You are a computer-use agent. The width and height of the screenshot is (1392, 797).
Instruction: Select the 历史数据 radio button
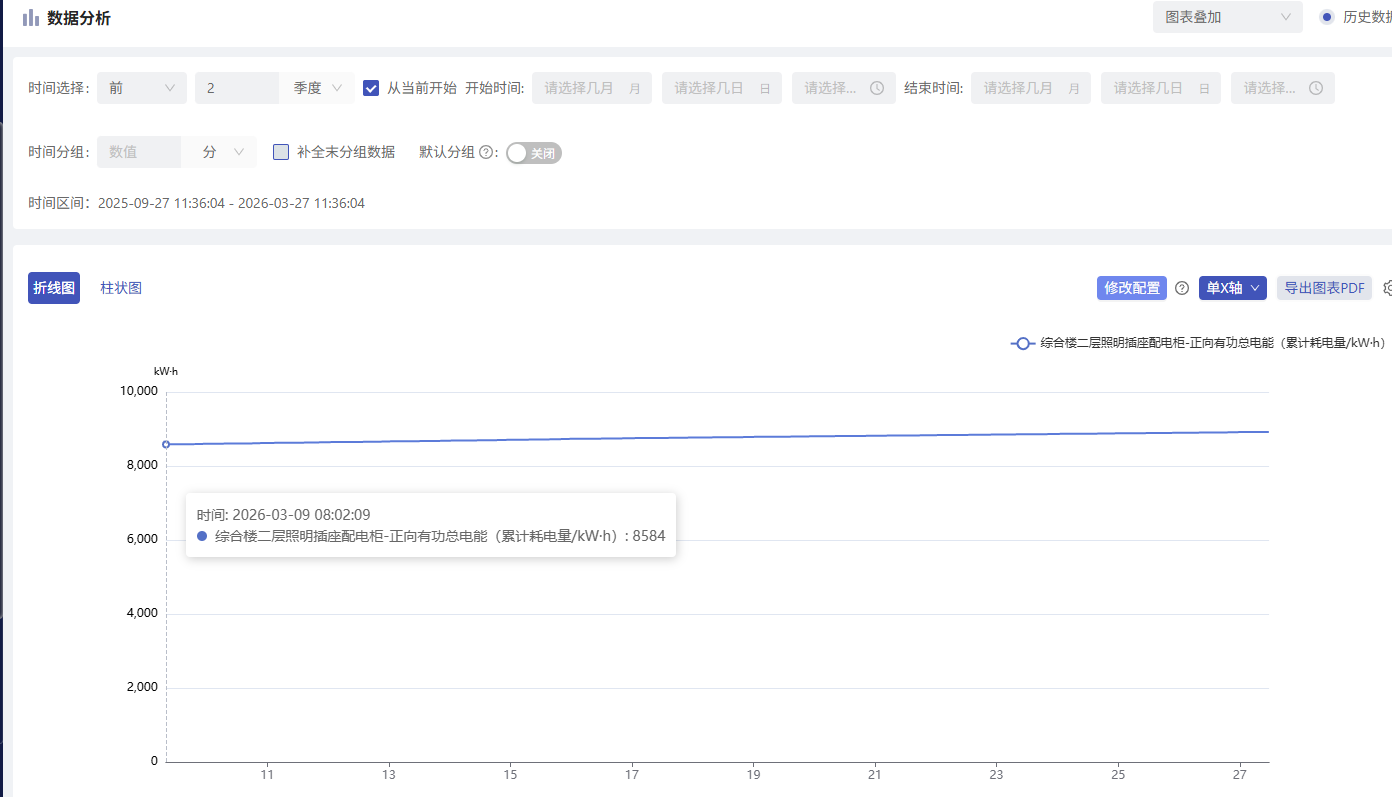point(1327,17)
